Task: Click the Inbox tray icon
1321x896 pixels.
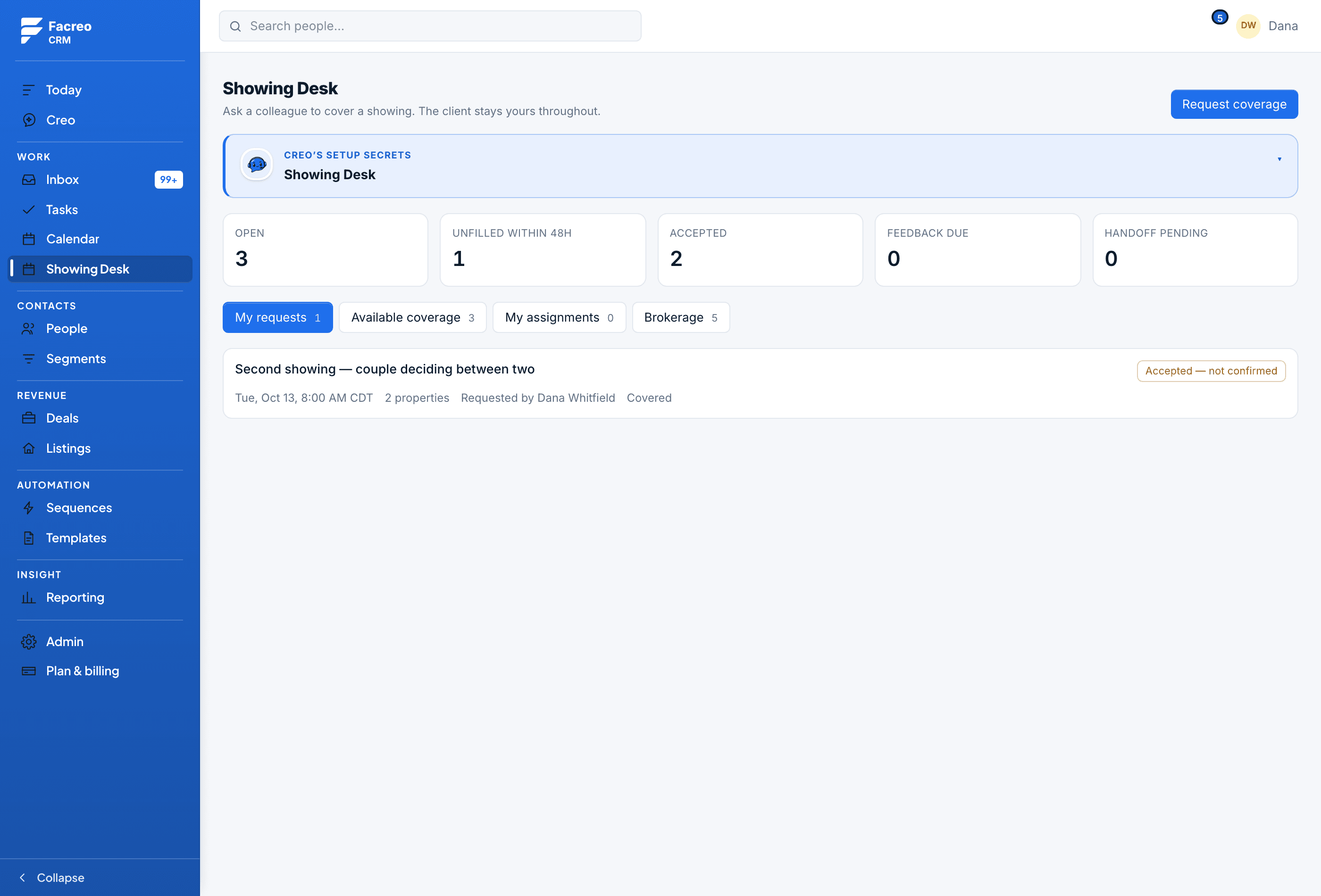Action: (x=28, y=180)
